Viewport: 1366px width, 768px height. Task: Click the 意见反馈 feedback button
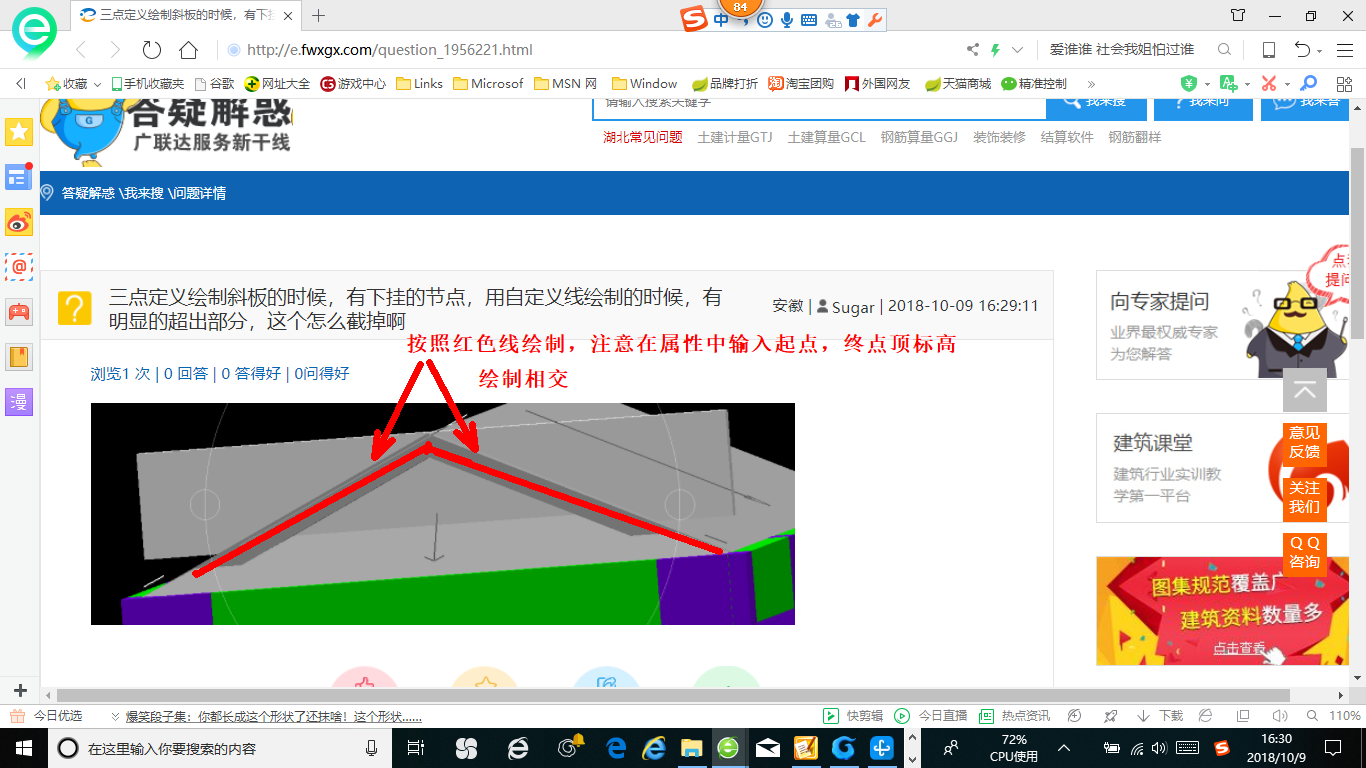1304,443
